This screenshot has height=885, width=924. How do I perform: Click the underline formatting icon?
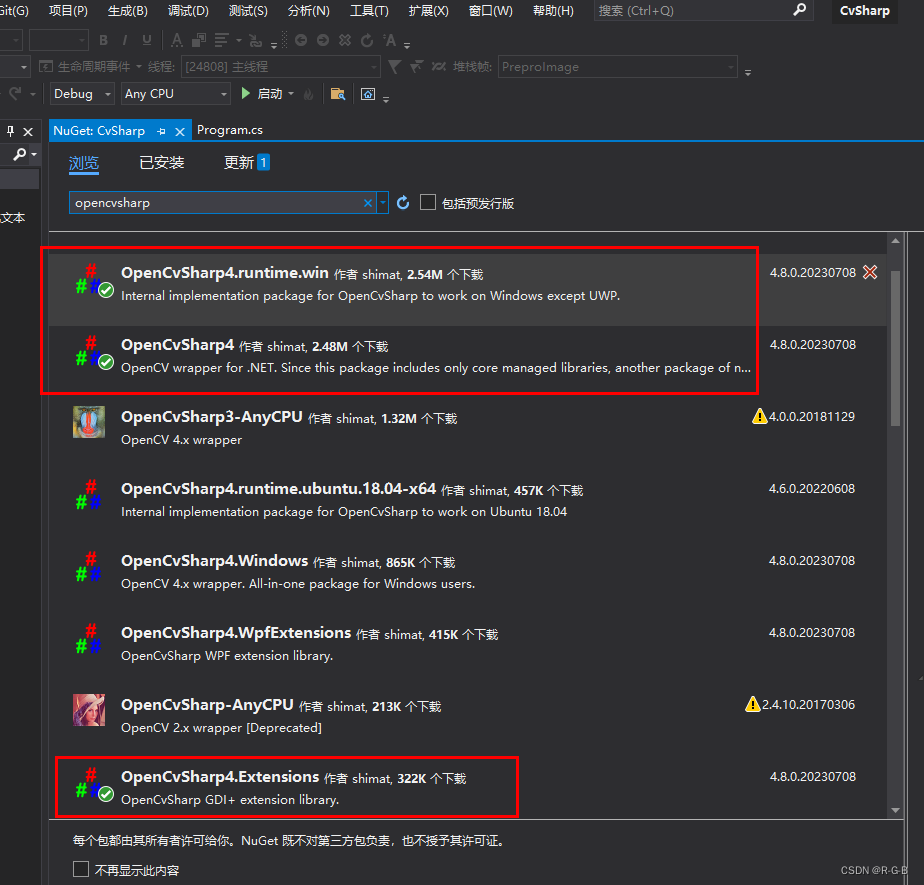pos(147,40)
